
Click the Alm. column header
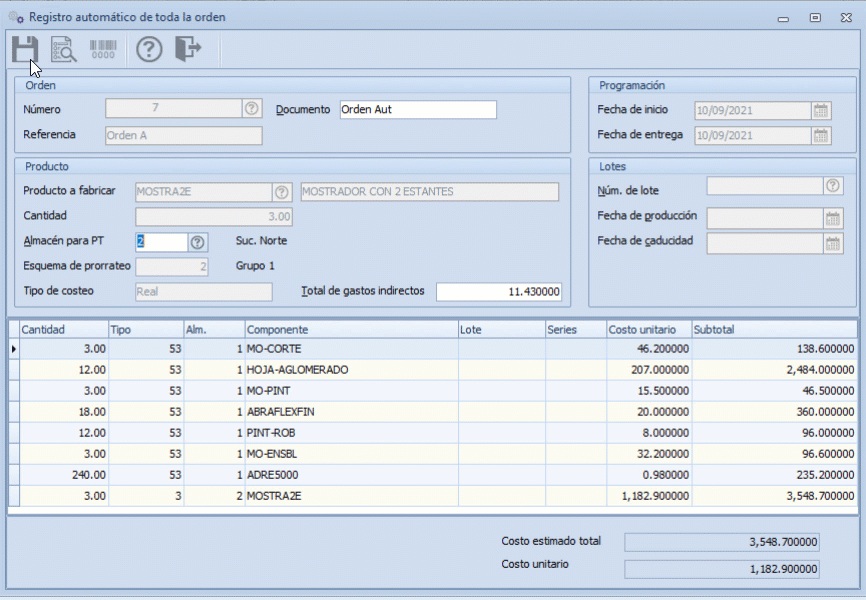point(215,330)
